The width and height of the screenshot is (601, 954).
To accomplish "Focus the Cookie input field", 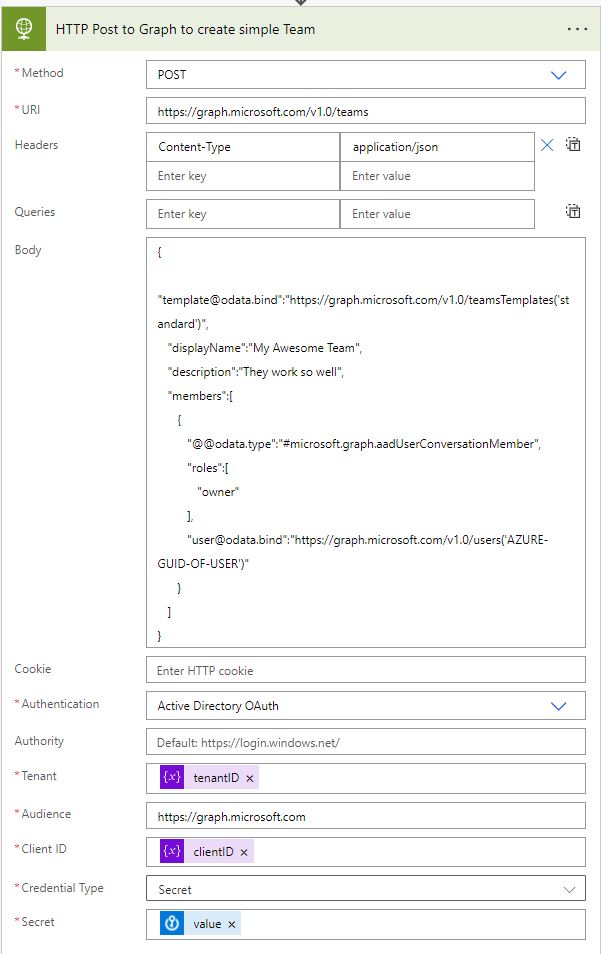I will click(365, 670).
